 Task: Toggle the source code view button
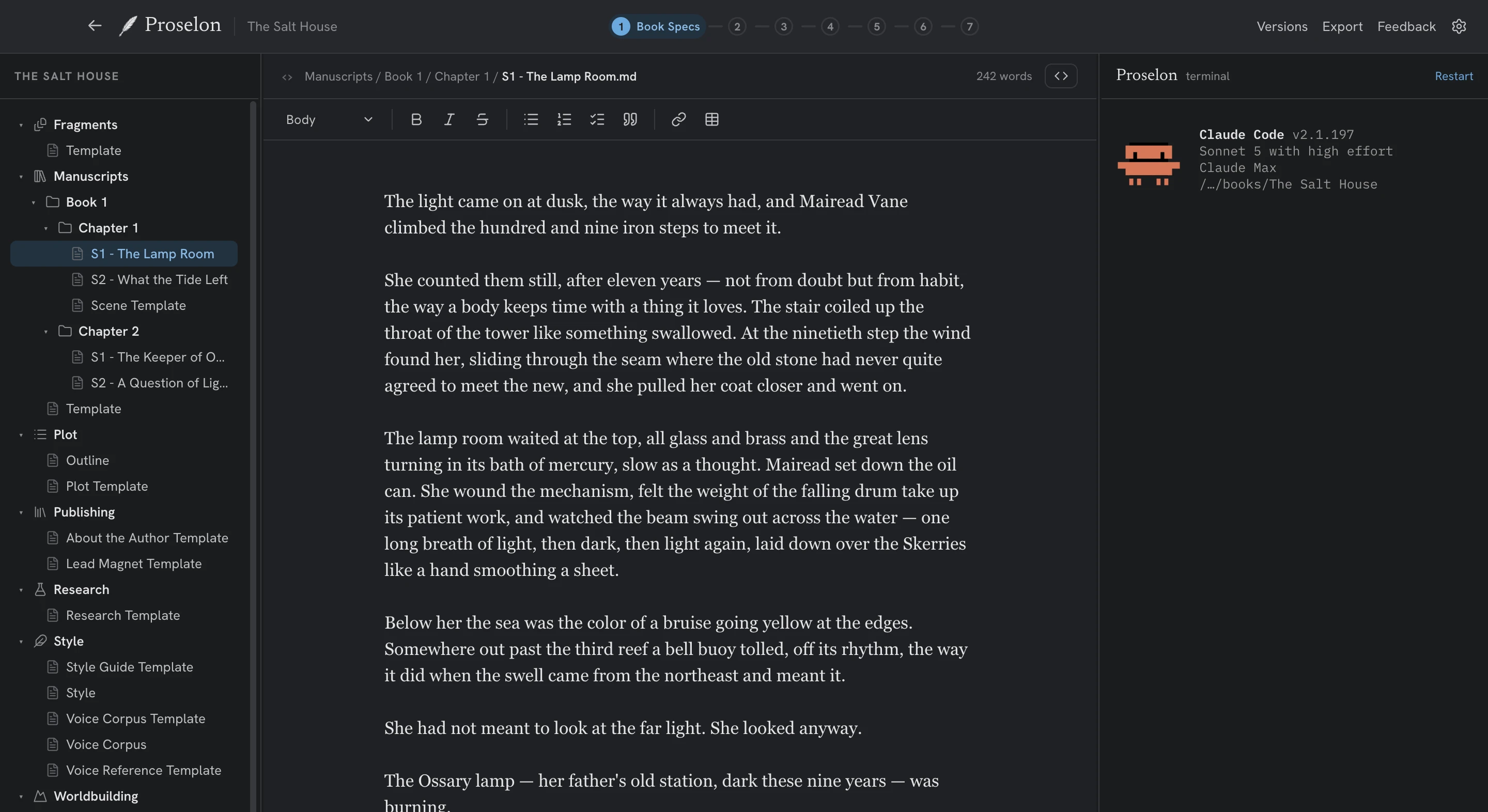point(1061,75)
